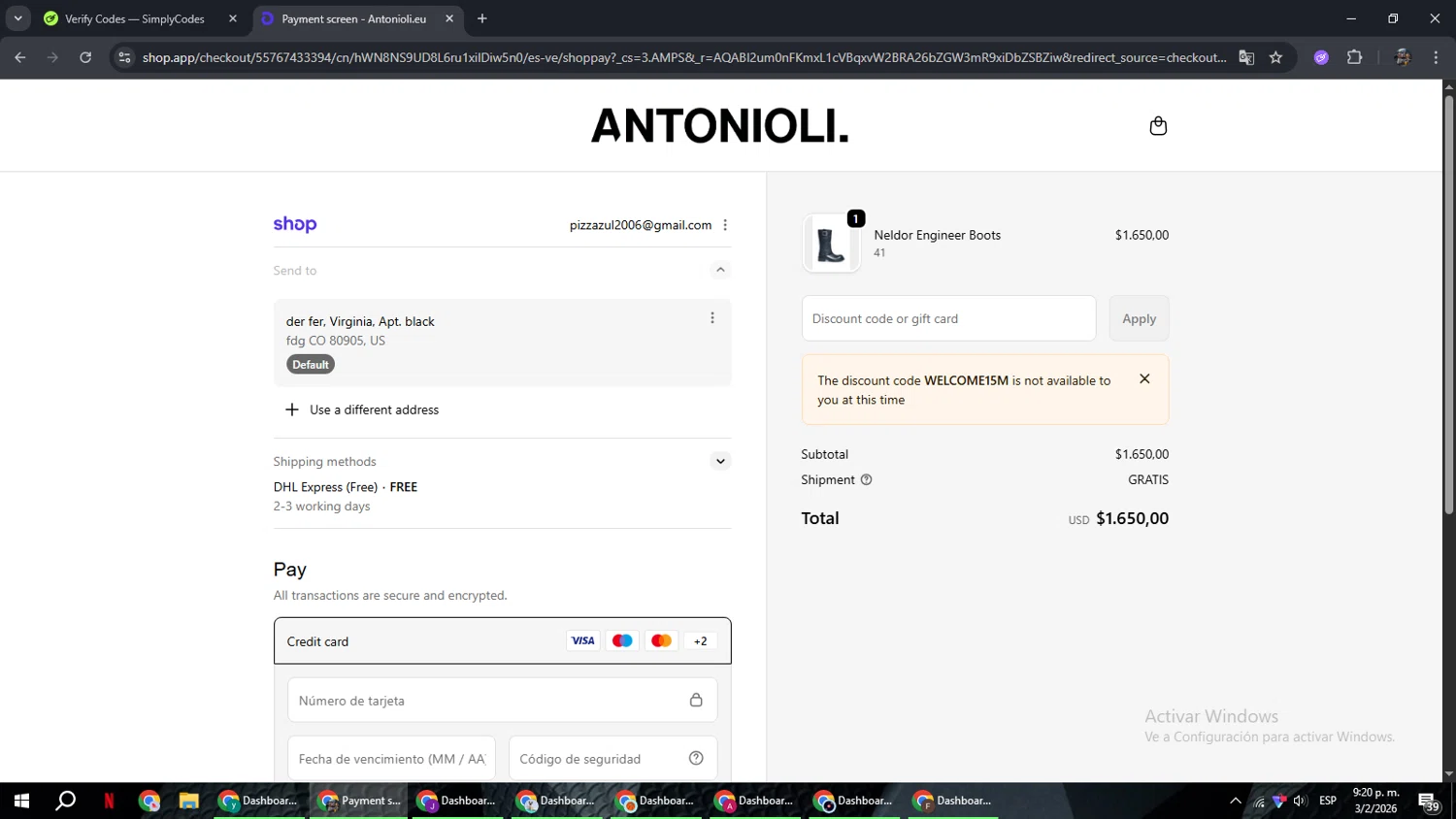Click the security code help icon

696,758
